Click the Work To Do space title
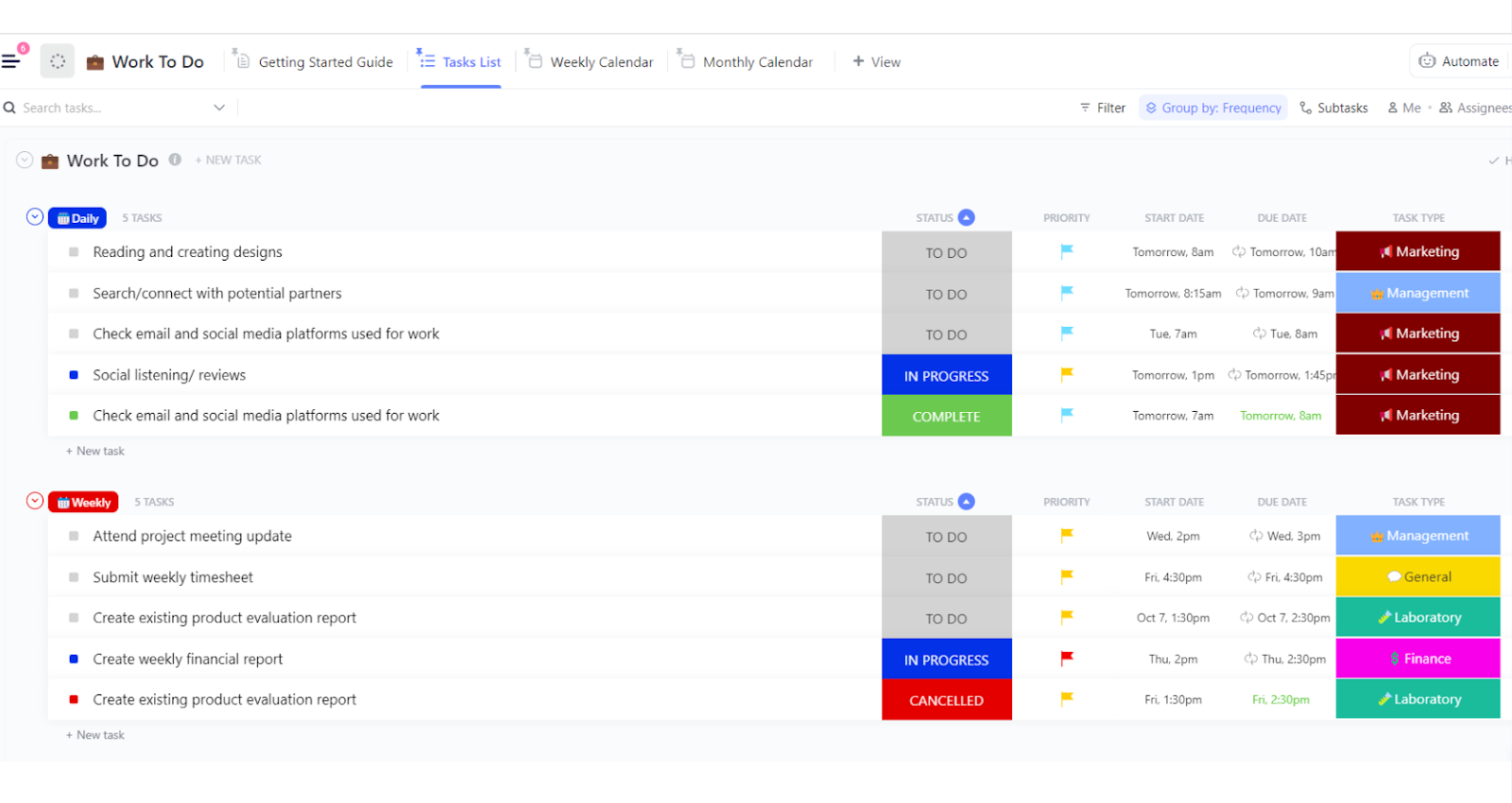The height and width of the screenshot is (803, 1512). [x=158, y=61]
